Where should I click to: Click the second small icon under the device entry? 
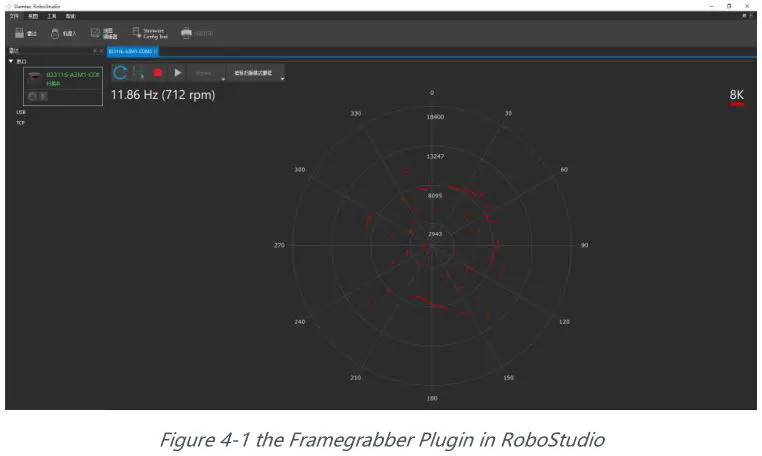tap(43, 96)
